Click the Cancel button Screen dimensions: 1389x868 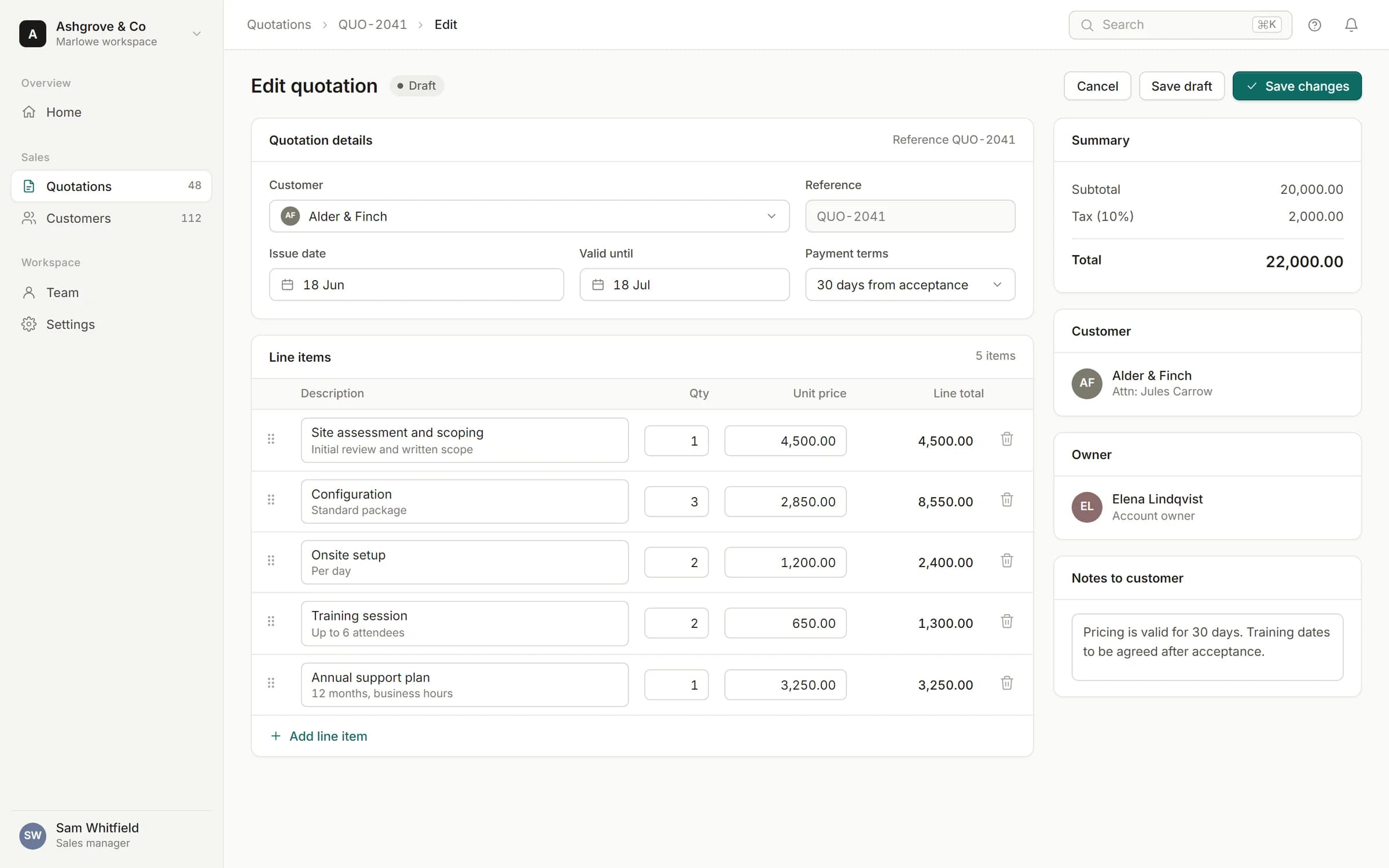pos(1097,86)
